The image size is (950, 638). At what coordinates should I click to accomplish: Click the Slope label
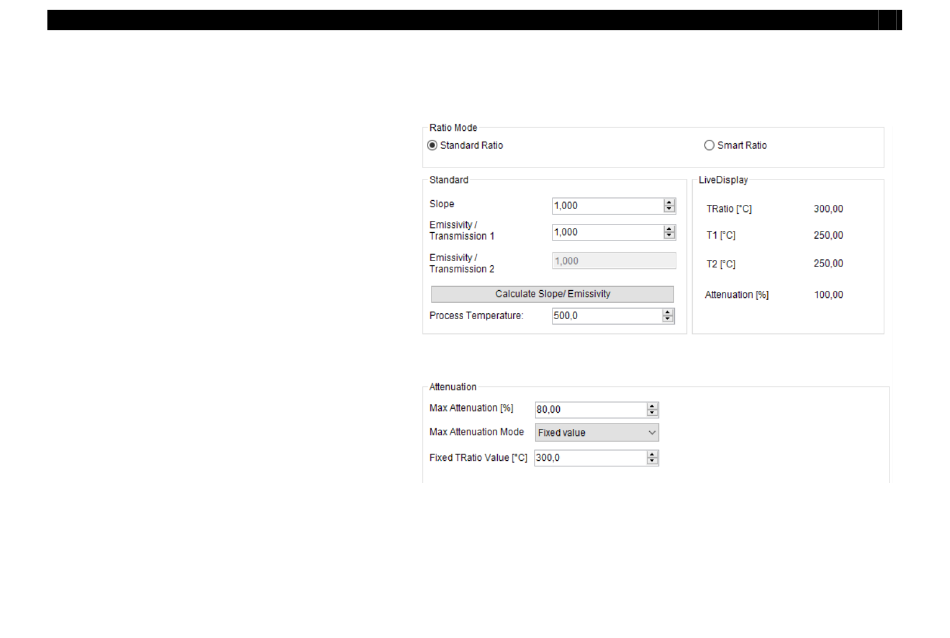pos(442,204)
